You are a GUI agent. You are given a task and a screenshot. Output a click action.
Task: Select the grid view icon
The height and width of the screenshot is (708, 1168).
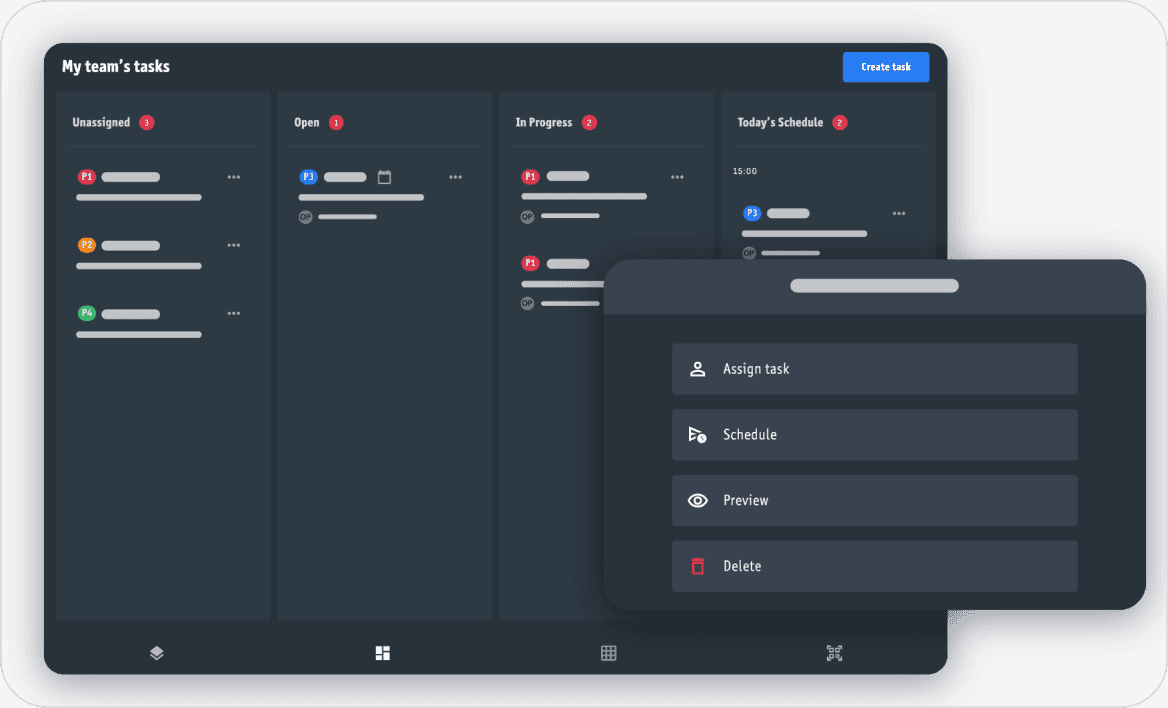tap(609, 652)
